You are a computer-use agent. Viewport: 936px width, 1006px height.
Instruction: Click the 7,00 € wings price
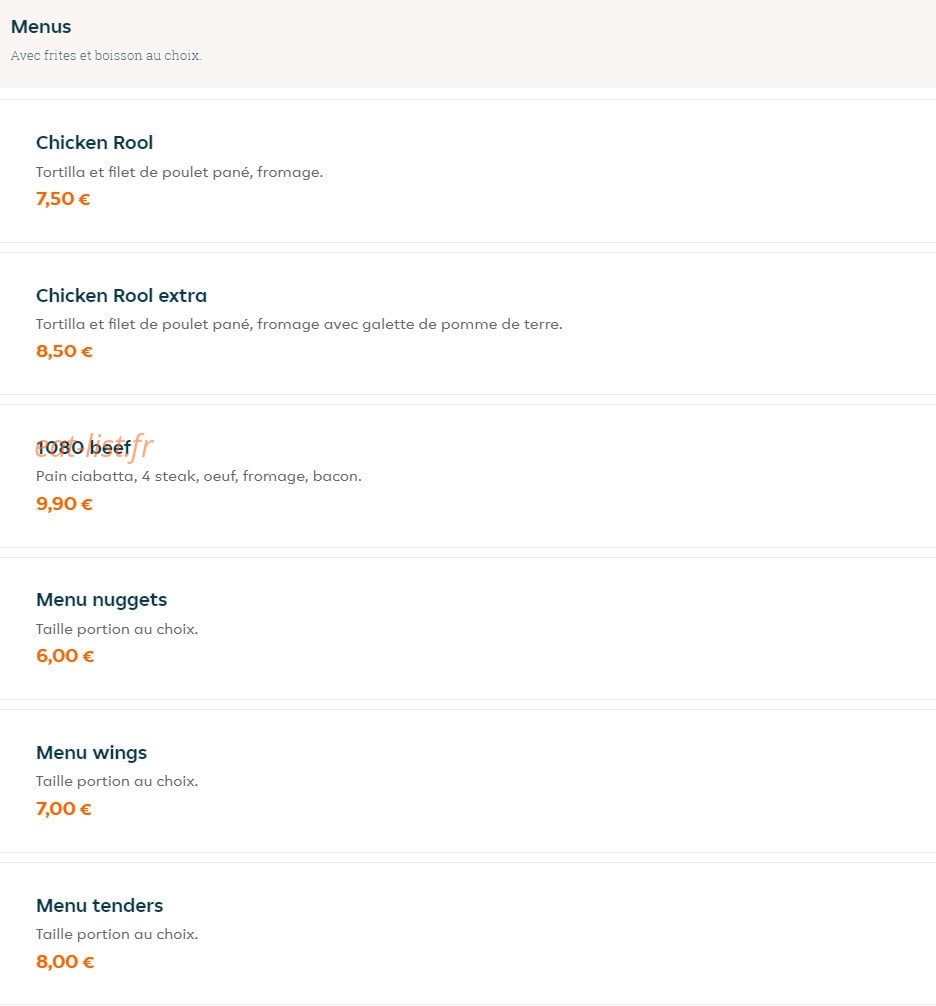(64, 808)
